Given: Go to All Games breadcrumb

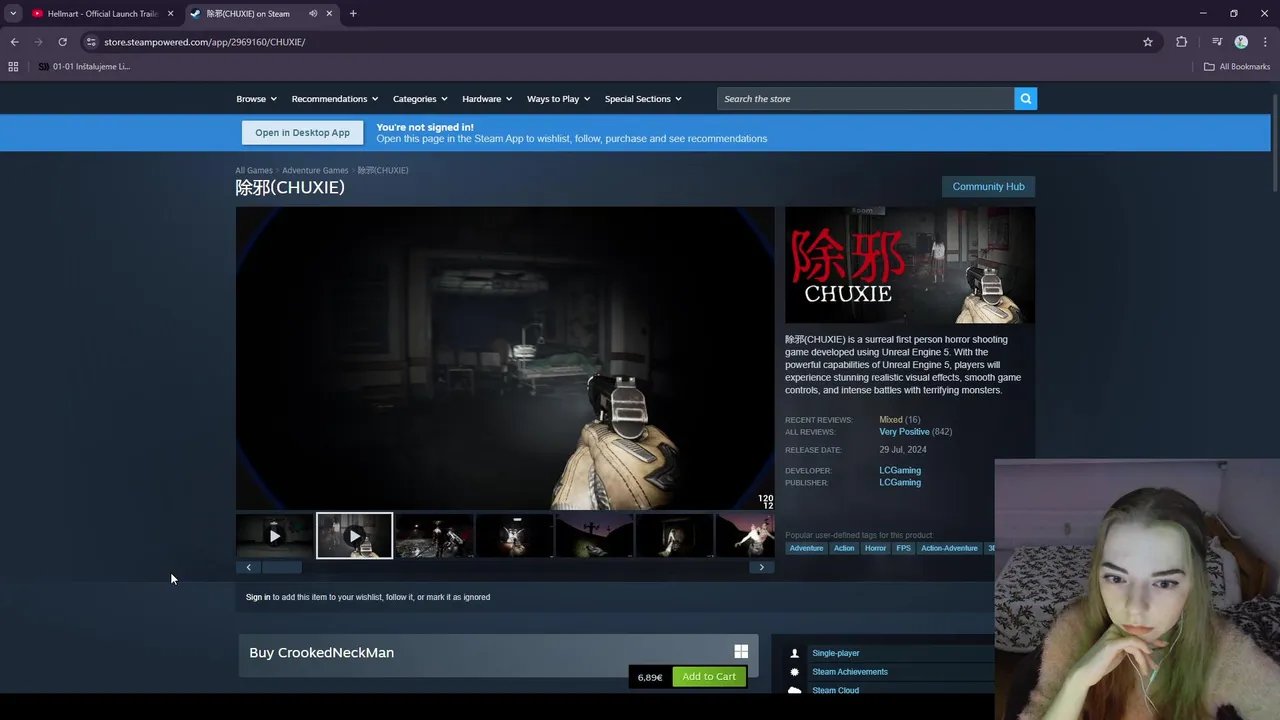Looking at the screenshot, I should pyautogui.click(x=254, y=171).
